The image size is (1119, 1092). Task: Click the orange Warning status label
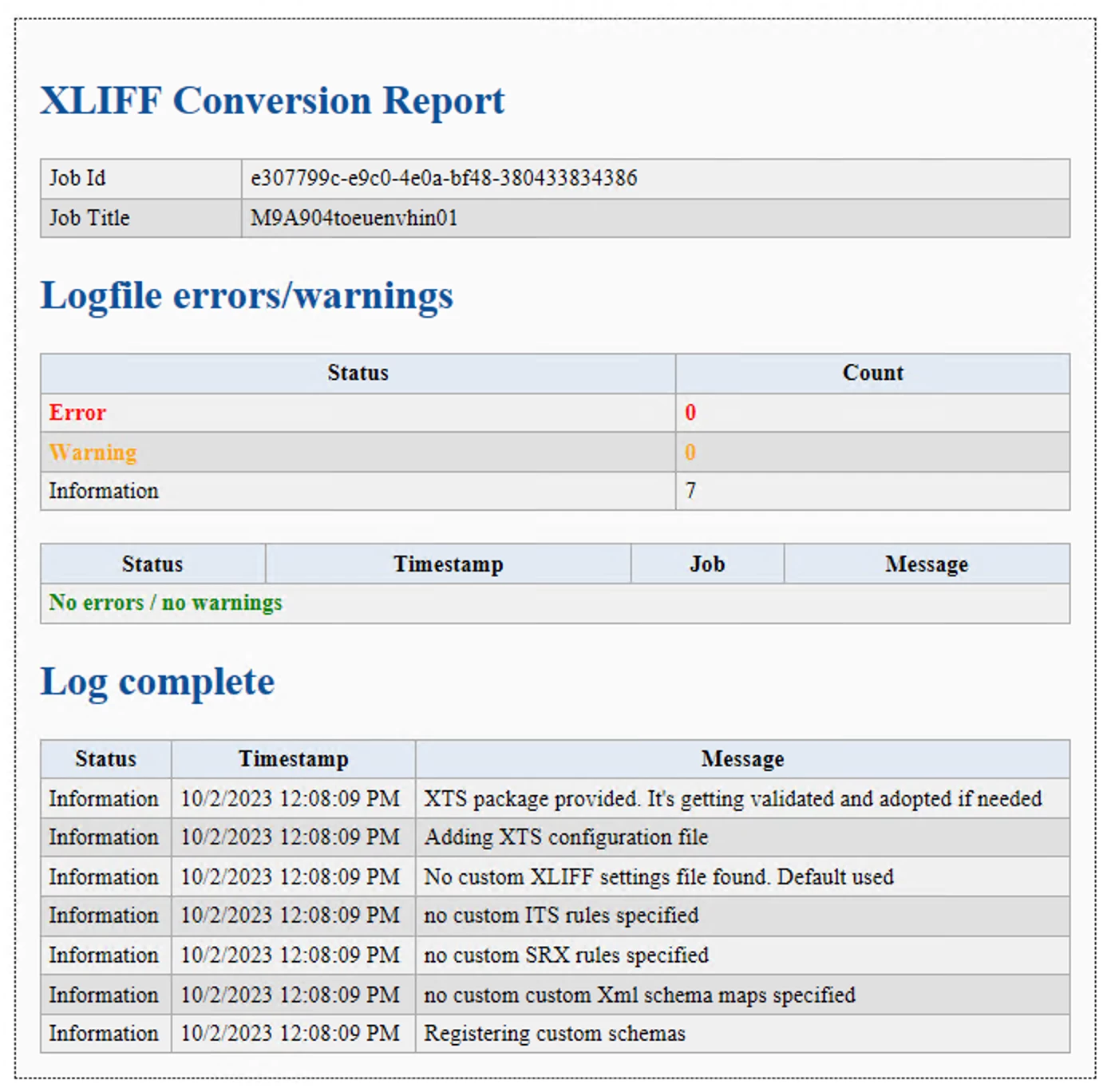93,452
